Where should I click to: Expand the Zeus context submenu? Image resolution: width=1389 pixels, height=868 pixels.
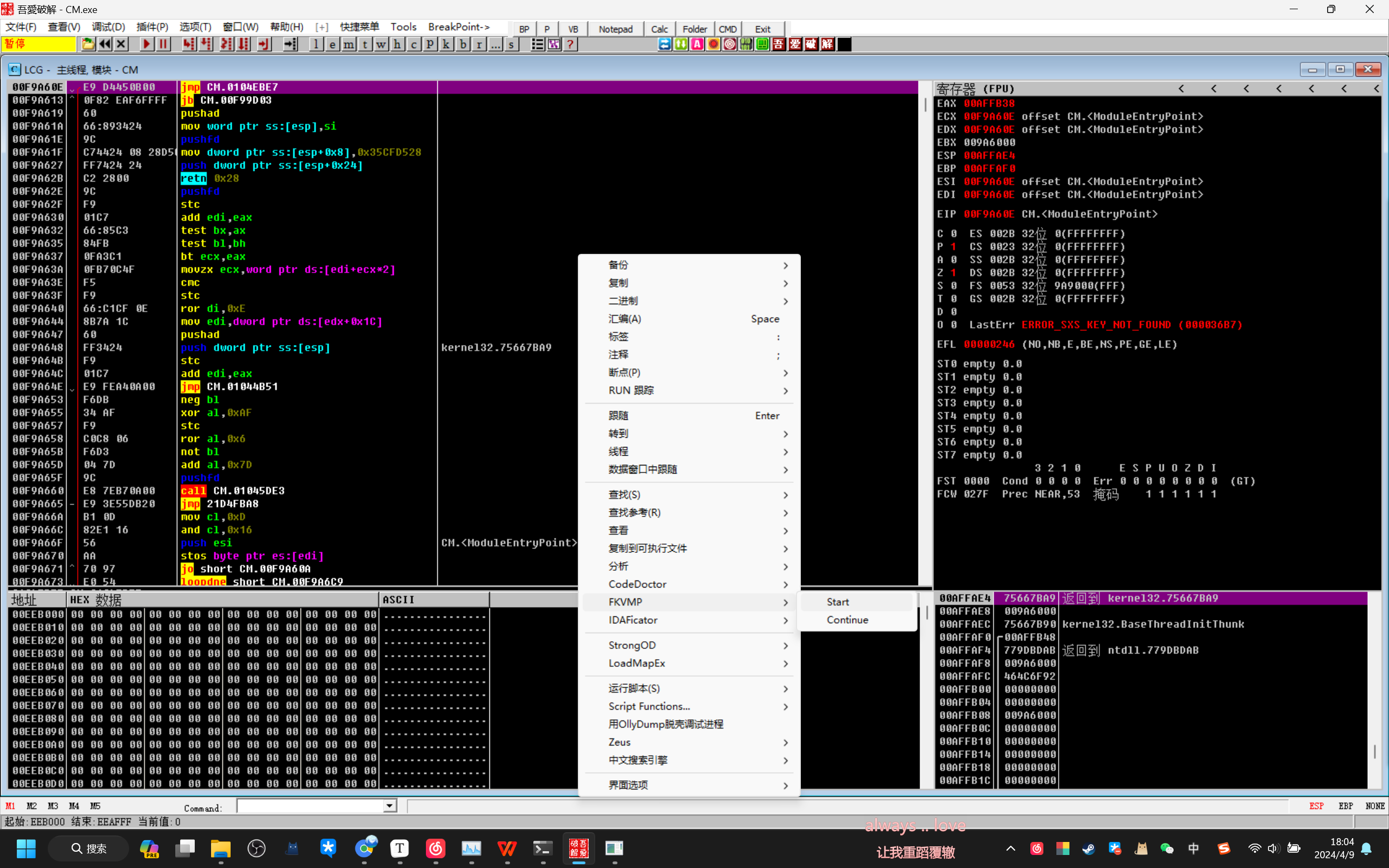click(x=689, y=742)
